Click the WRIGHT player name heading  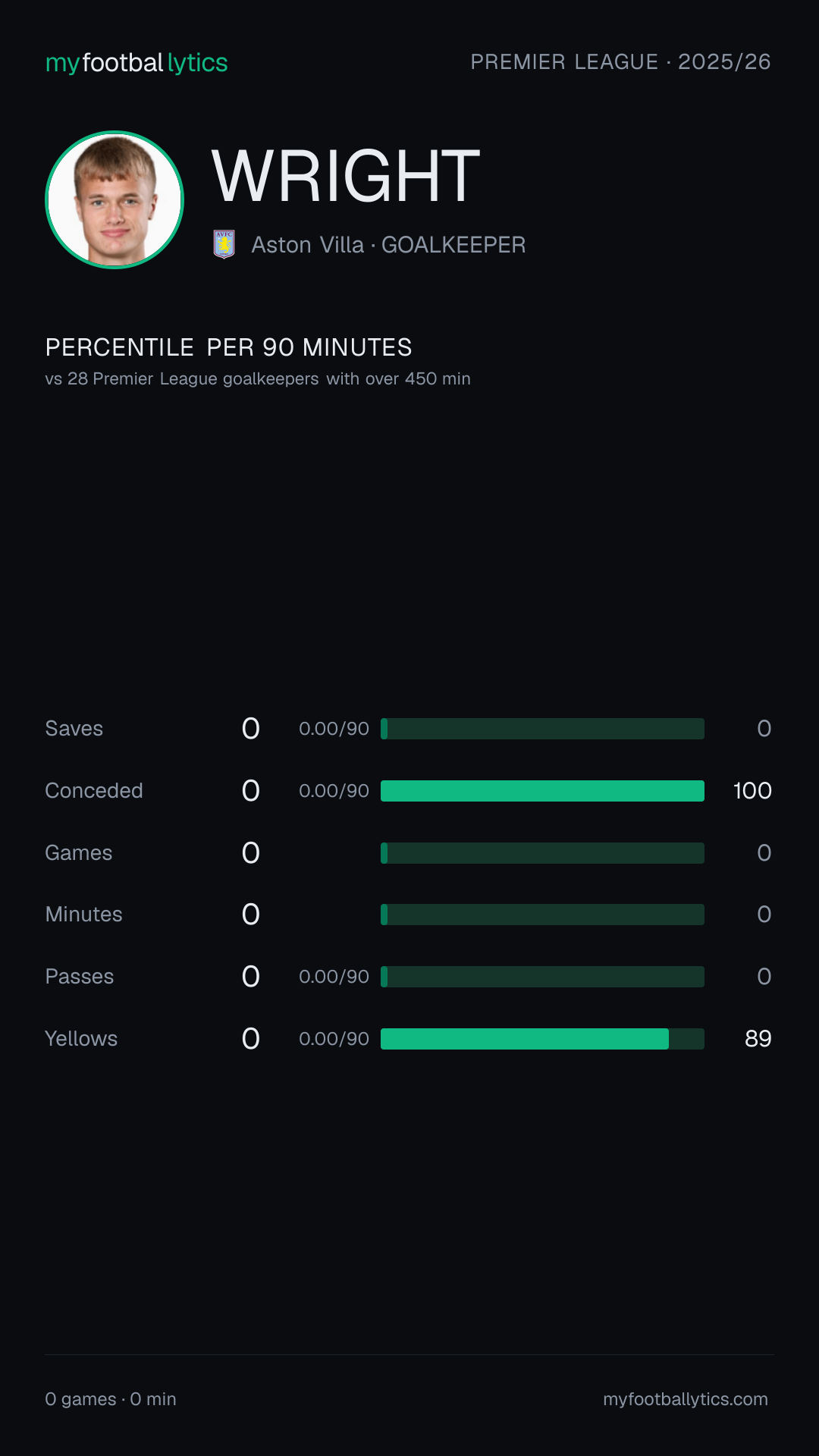click(x=346, y=176)
